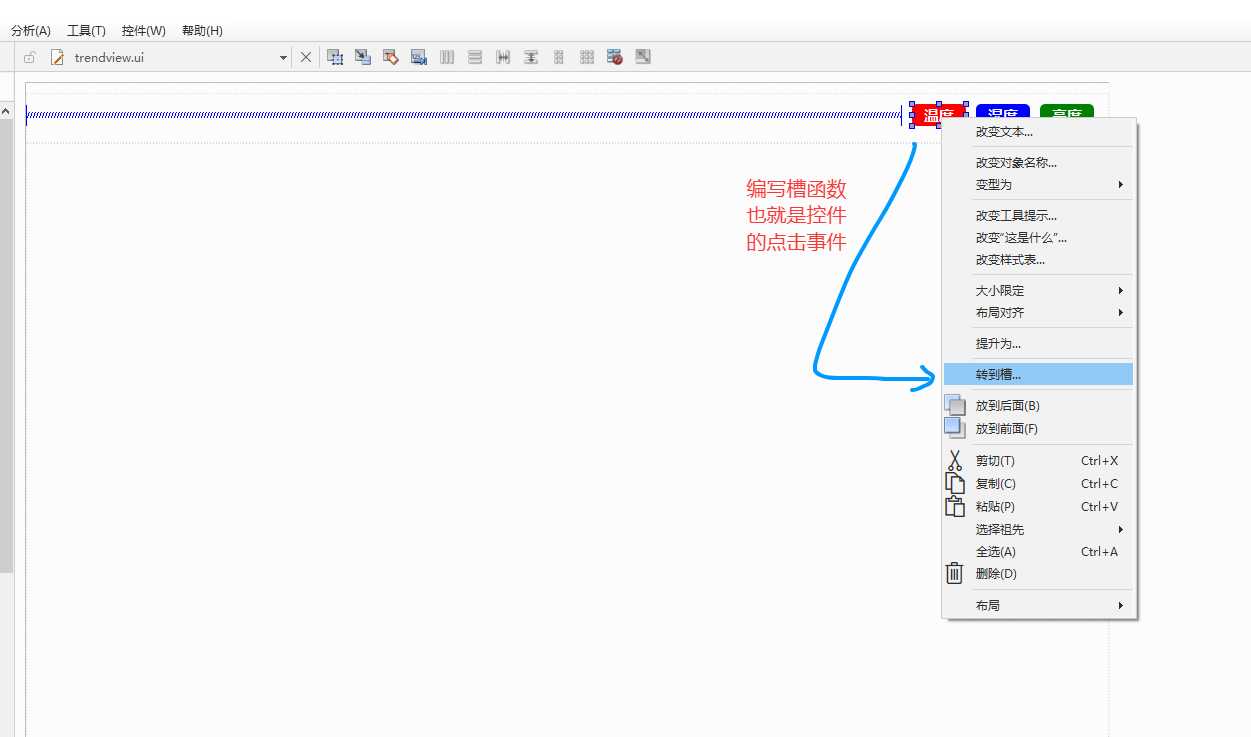Choose 粘贴(P) paste entry
The image size is (1251, 737).
tap(1039, 506)
